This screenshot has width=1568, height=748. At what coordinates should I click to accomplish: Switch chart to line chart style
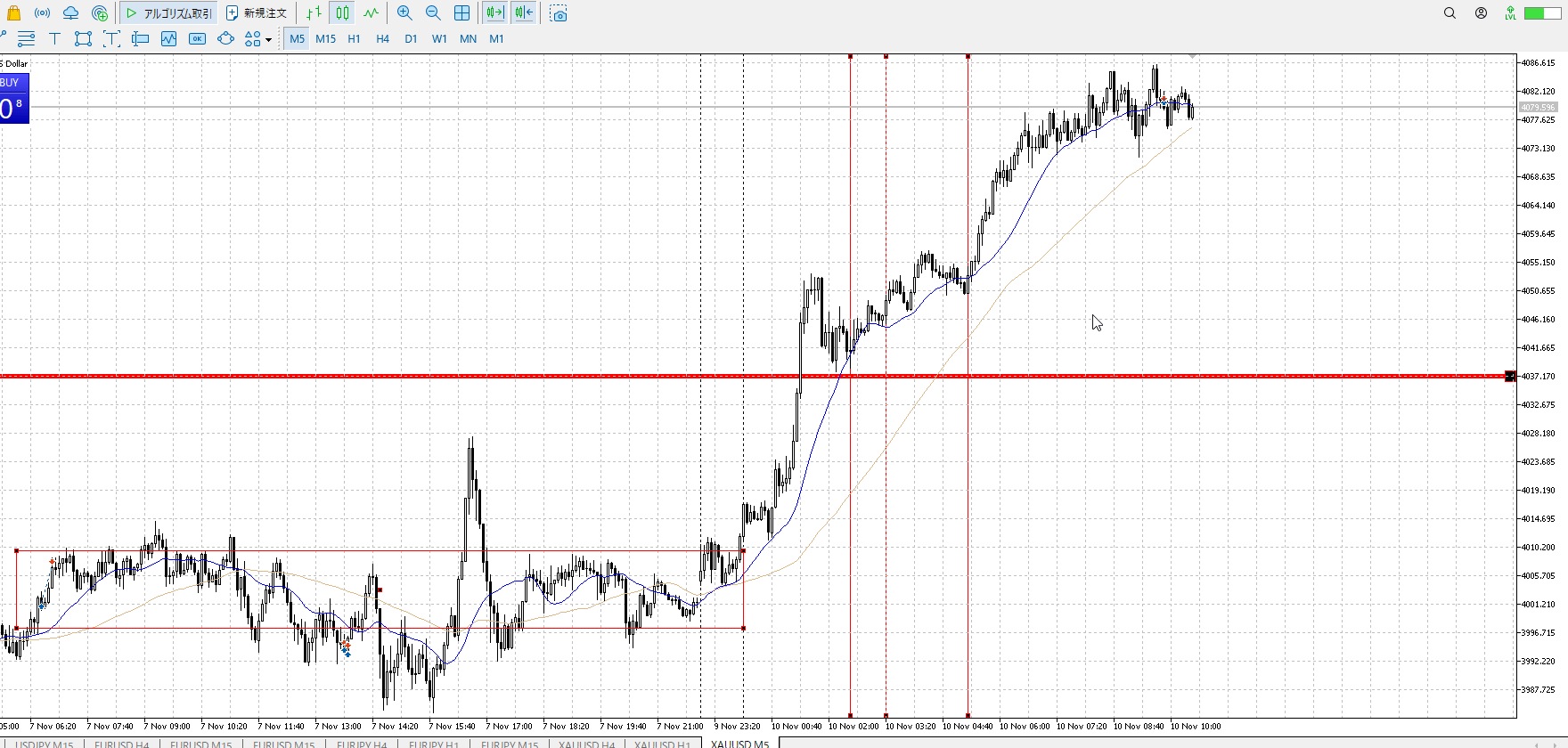click(371, 13)
